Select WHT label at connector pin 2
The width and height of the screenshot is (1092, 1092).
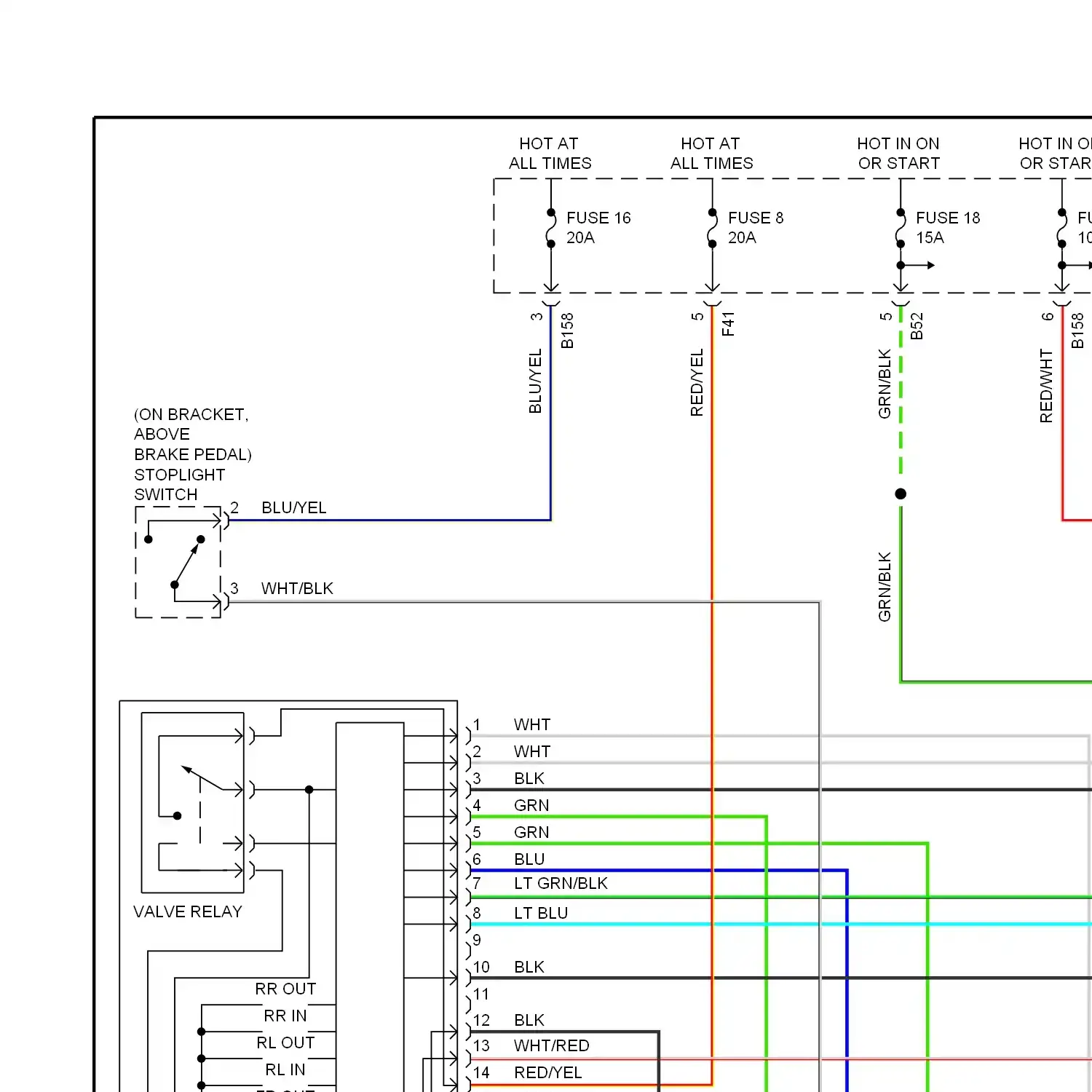click(x=532, y=752)
